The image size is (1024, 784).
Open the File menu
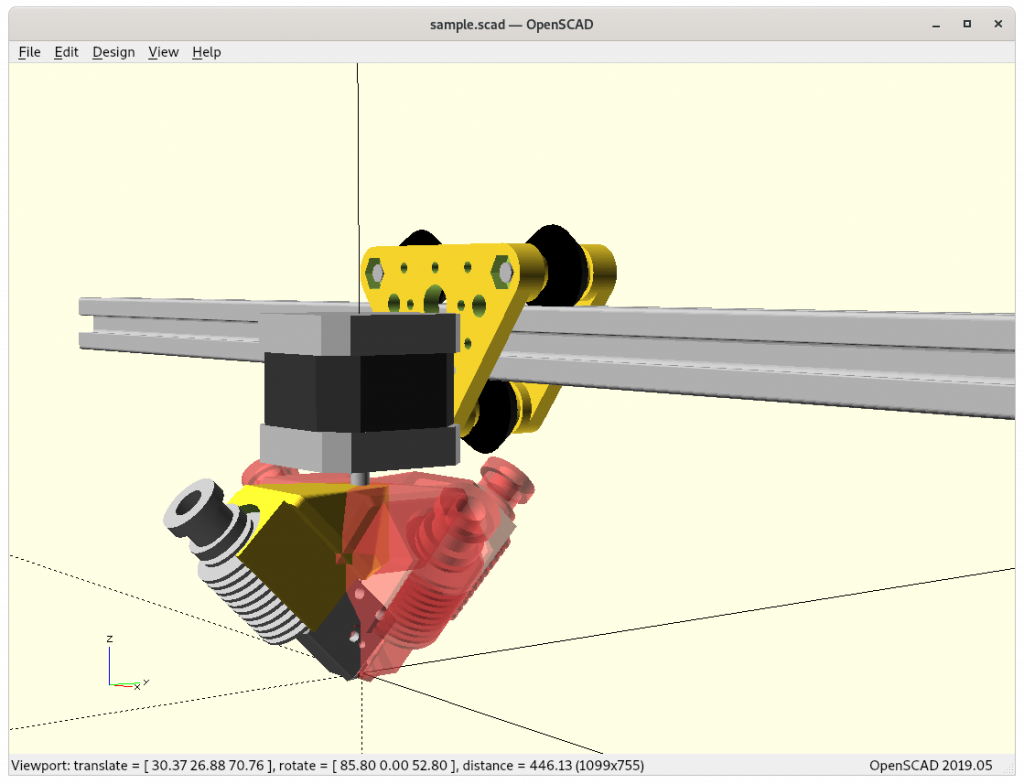click(29, 52)
